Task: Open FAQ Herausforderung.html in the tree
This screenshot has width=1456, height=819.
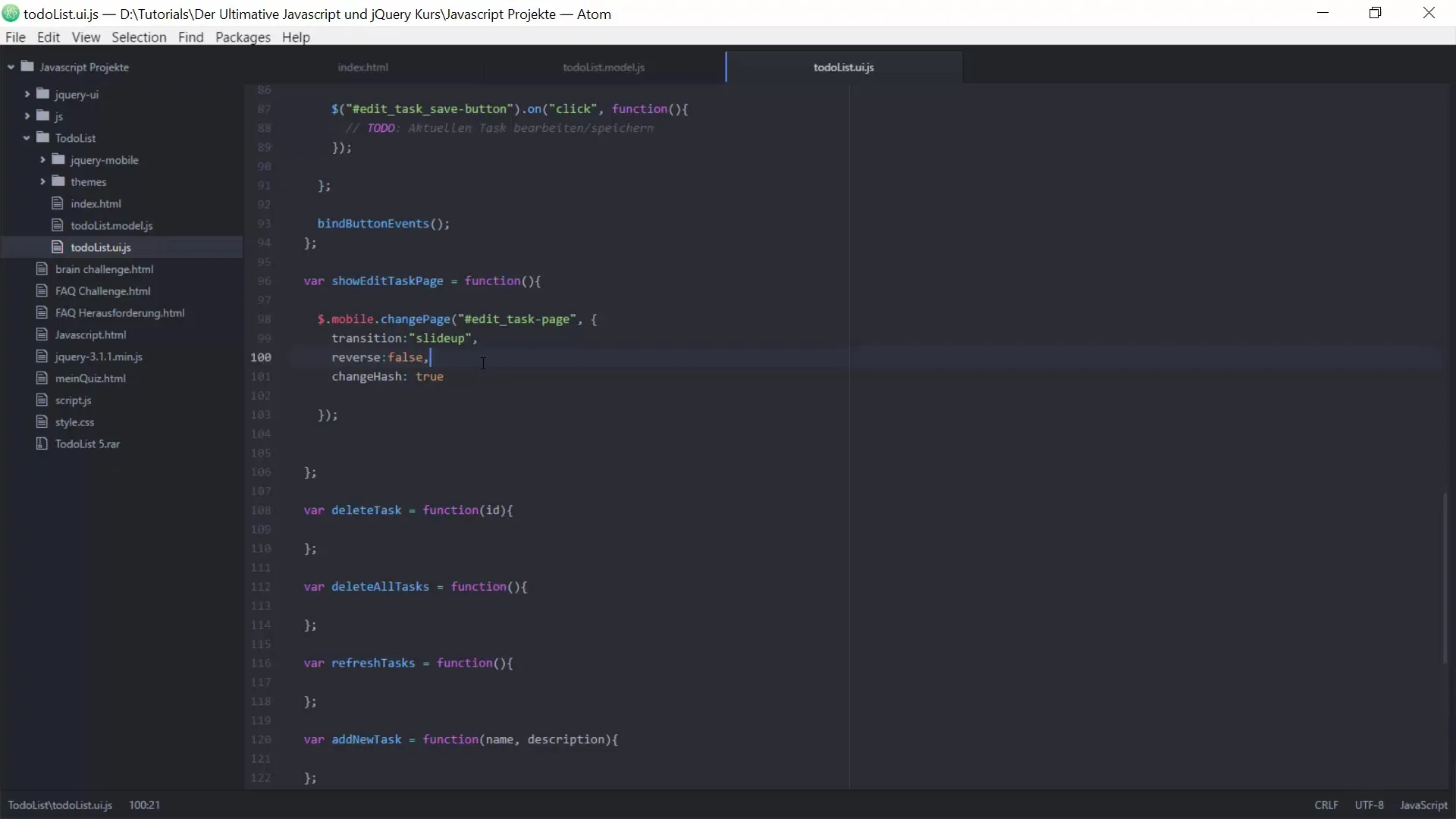Action: pyautogui.click(x=120, y=312)
